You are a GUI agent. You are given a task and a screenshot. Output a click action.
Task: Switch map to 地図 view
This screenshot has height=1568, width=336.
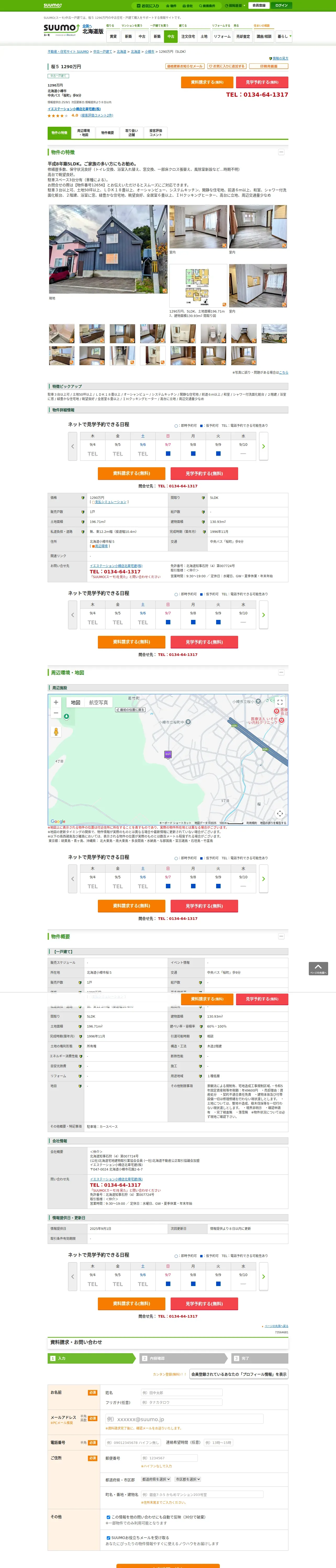(x=76, y=702)
